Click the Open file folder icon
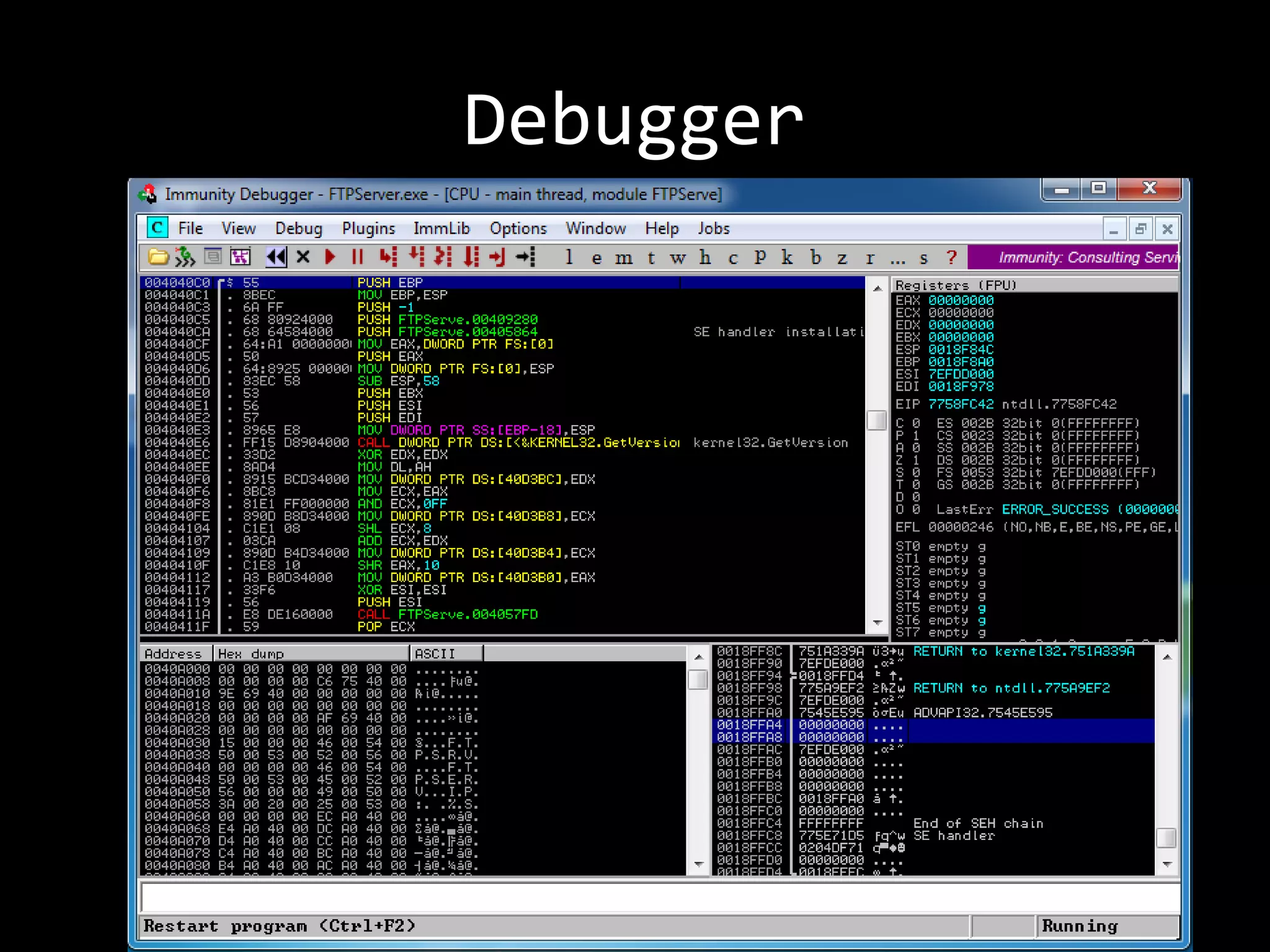1270x952 pixels. point(158,257)
